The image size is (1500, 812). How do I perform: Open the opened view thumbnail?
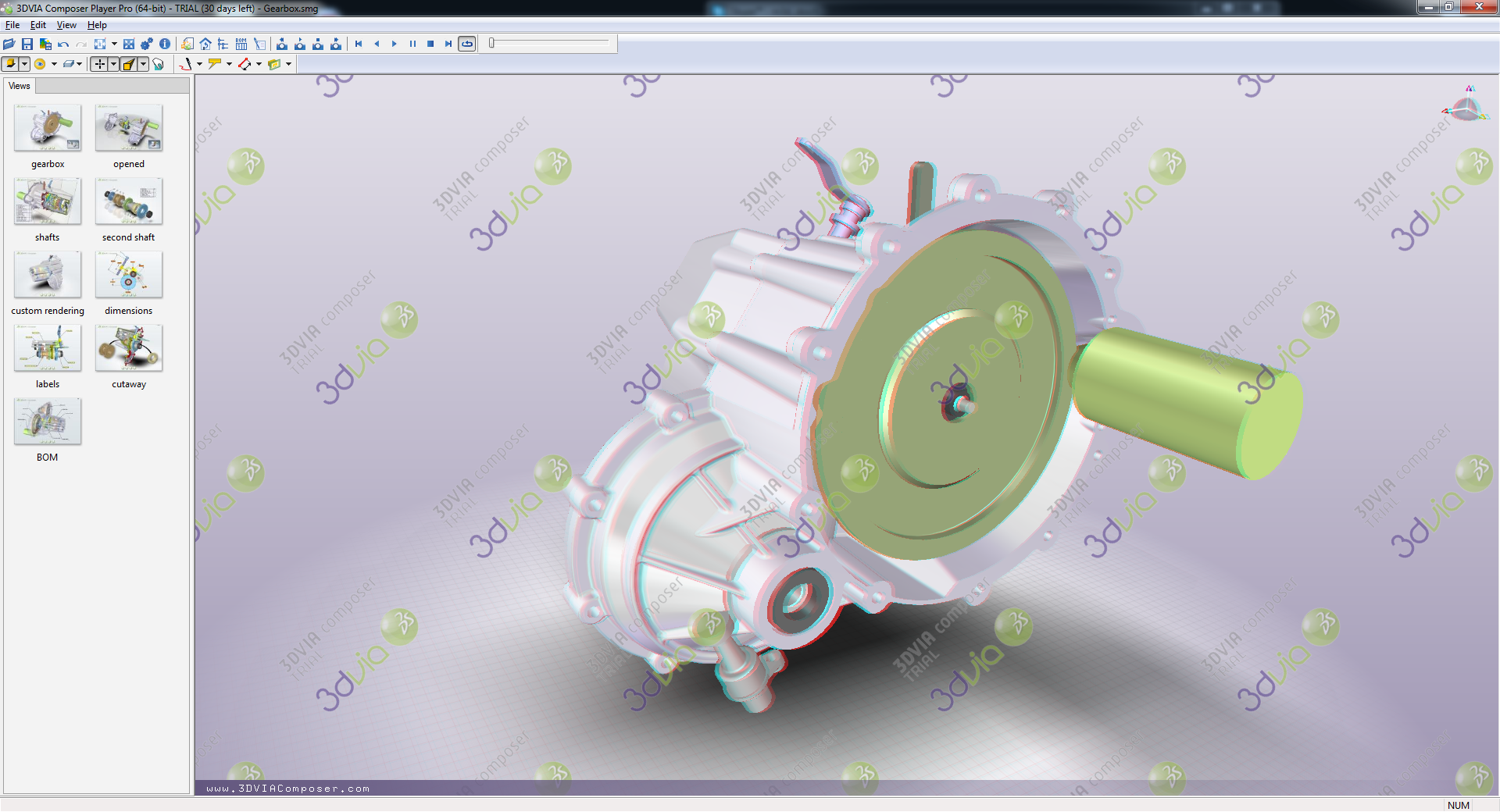(129, 128)
